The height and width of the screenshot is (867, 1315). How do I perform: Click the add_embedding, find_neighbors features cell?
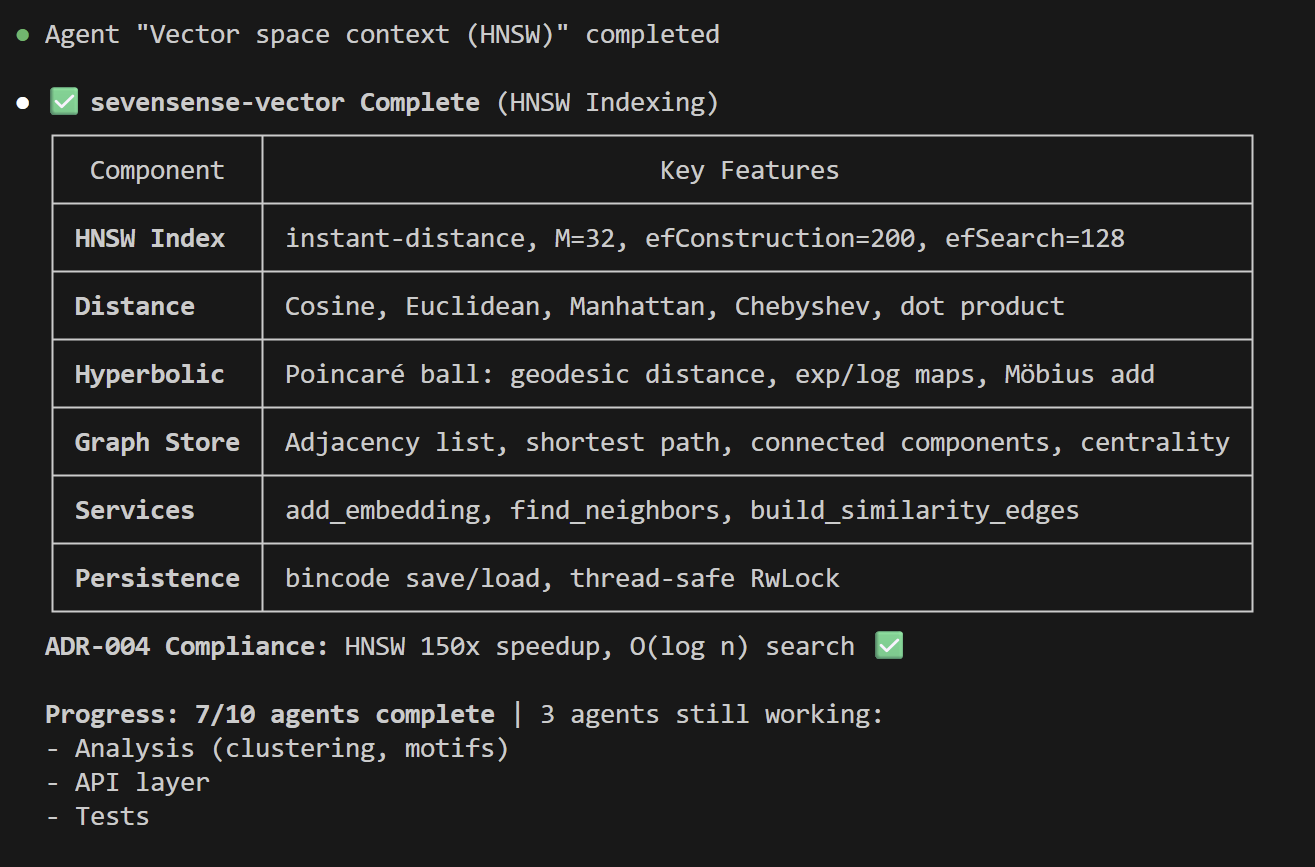682,510
